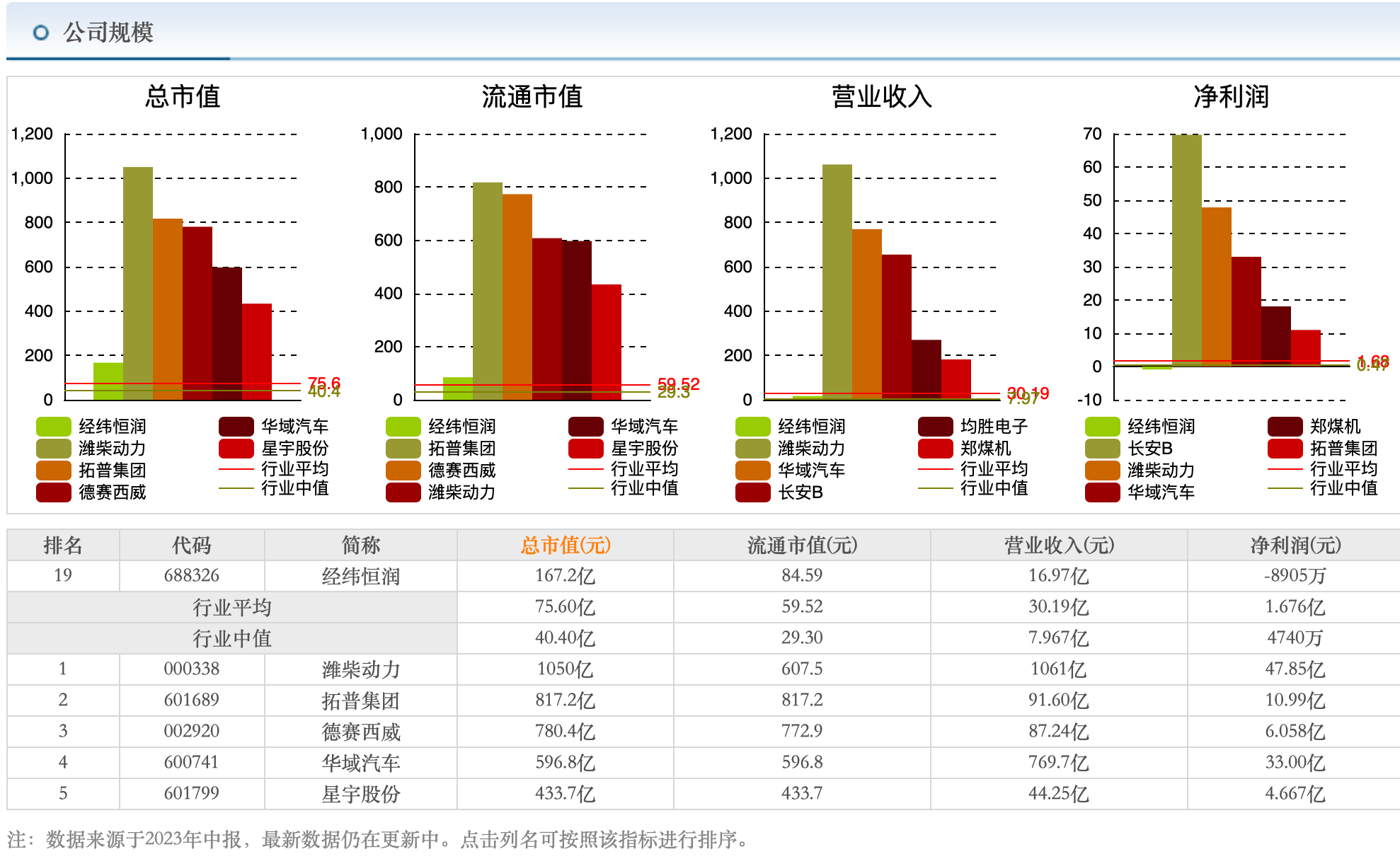The height and width of the screenshot is (859, 1400).
Task: Click stock code 601799
Action: [192, 793]
